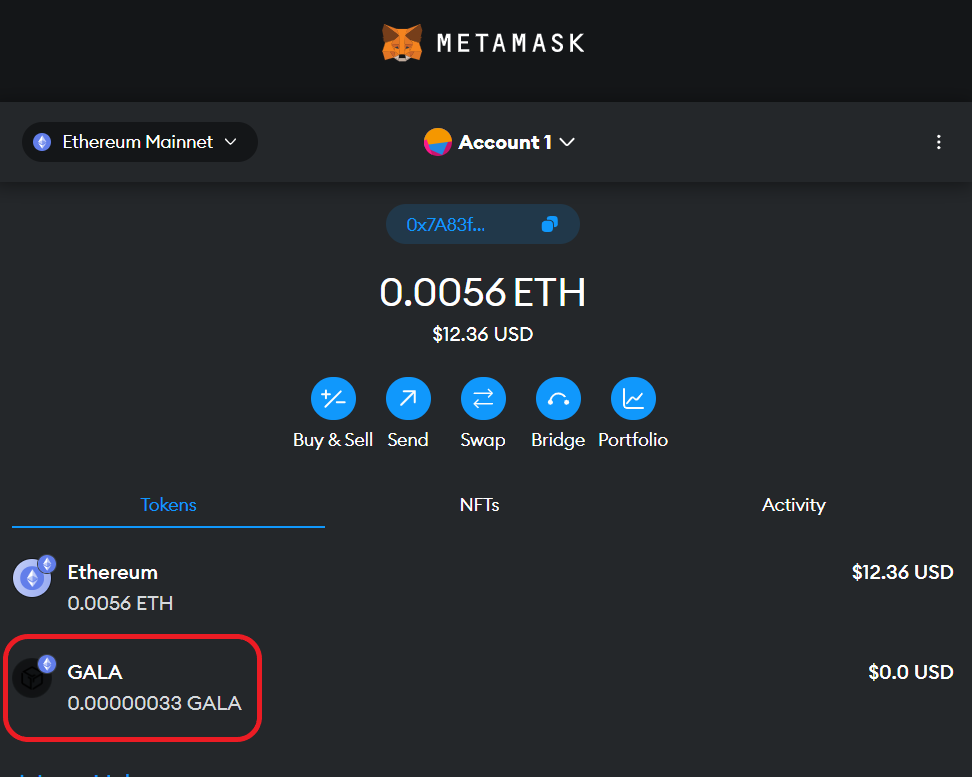Select the 0.0056 ETH main balance

point(483,292)
